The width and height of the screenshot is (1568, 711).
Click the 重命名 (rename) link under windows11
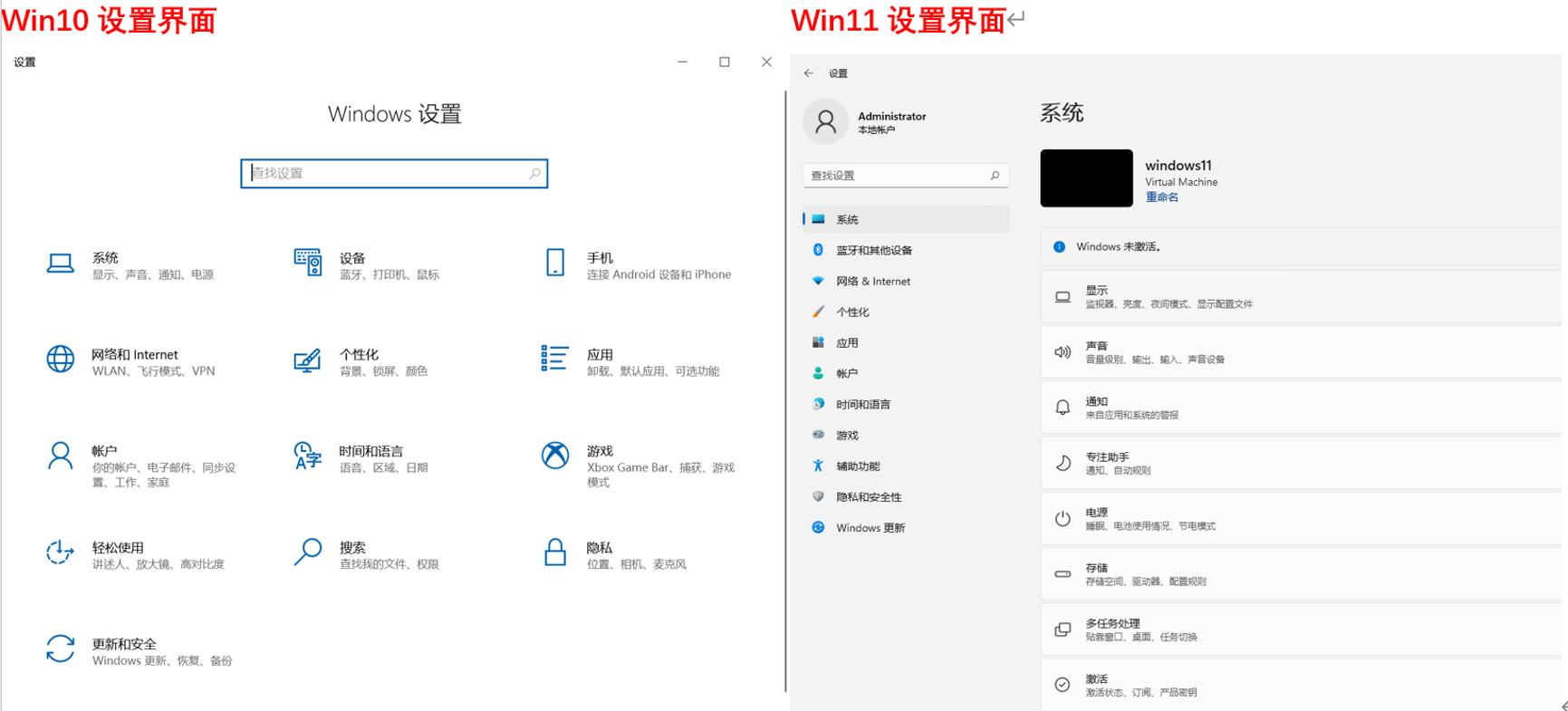tap(1161, 197)
